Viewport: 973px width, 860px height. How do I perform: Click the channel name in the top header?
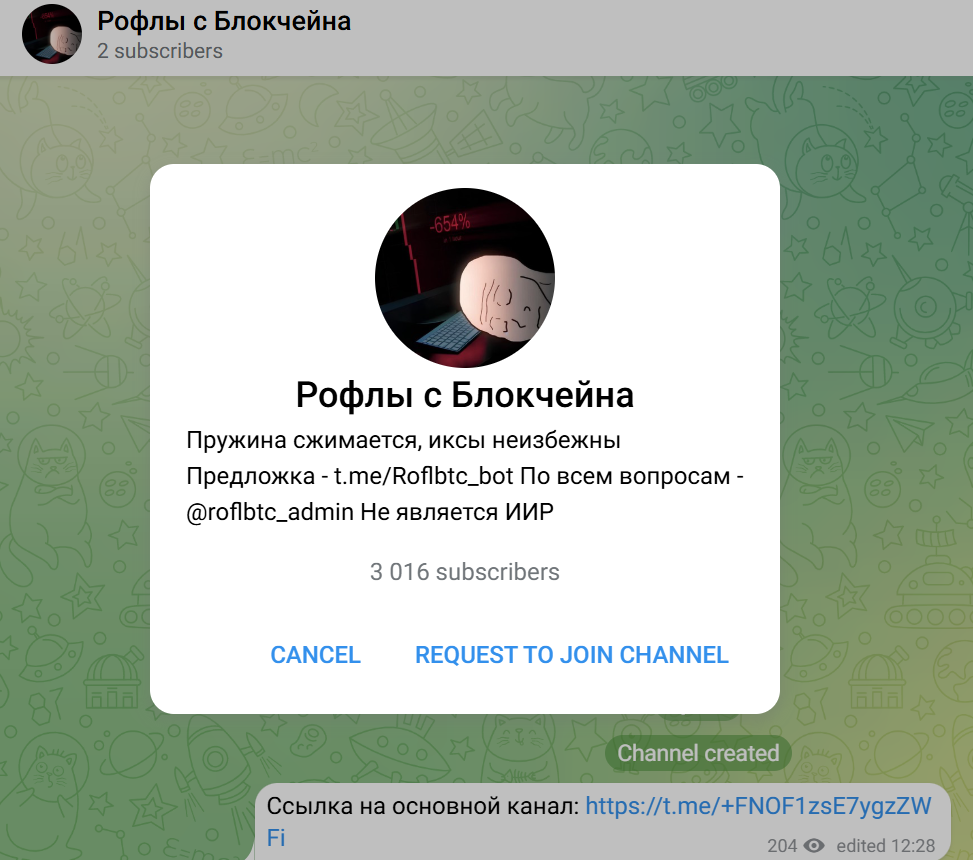(224, 21)
